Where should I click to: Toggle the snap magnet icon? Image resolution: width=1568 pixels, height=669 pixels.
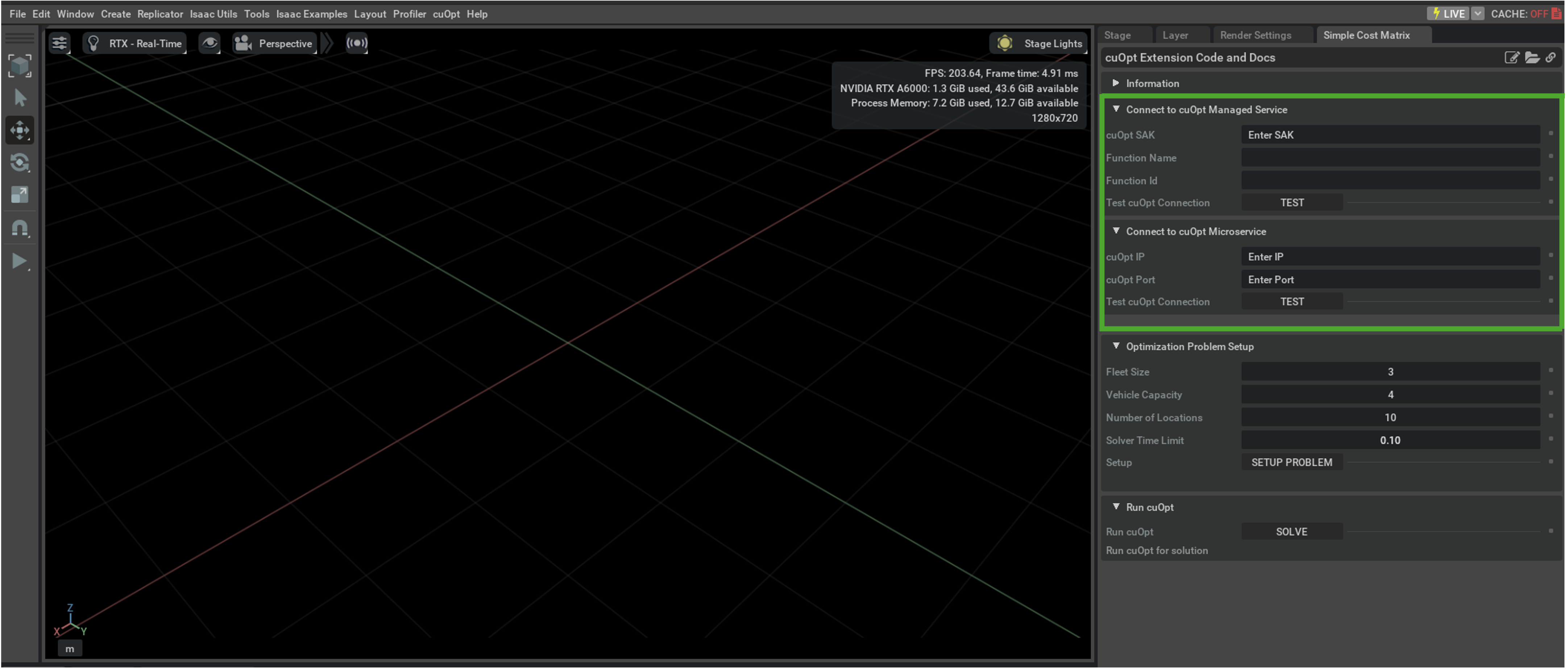(x=20, y=228)
